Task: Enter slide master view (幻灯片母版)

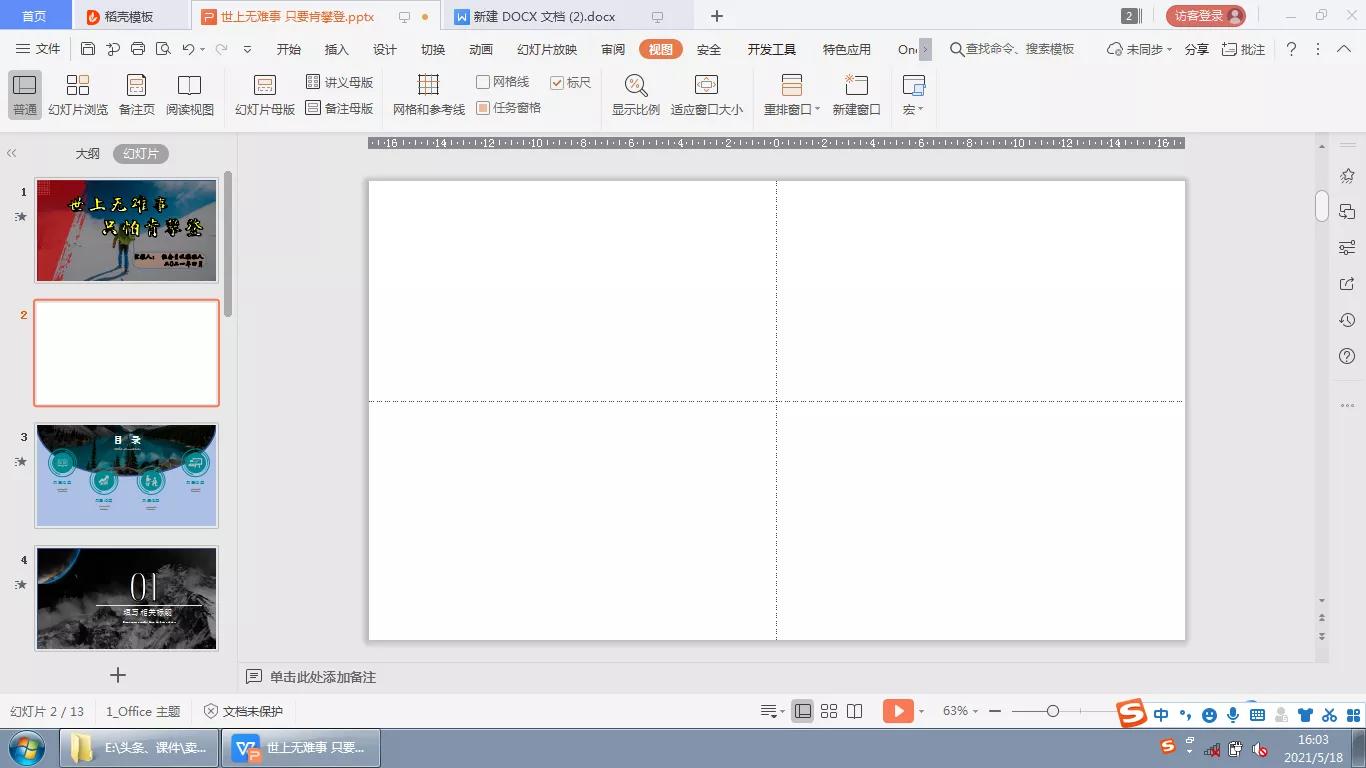Action: (264, 95)
